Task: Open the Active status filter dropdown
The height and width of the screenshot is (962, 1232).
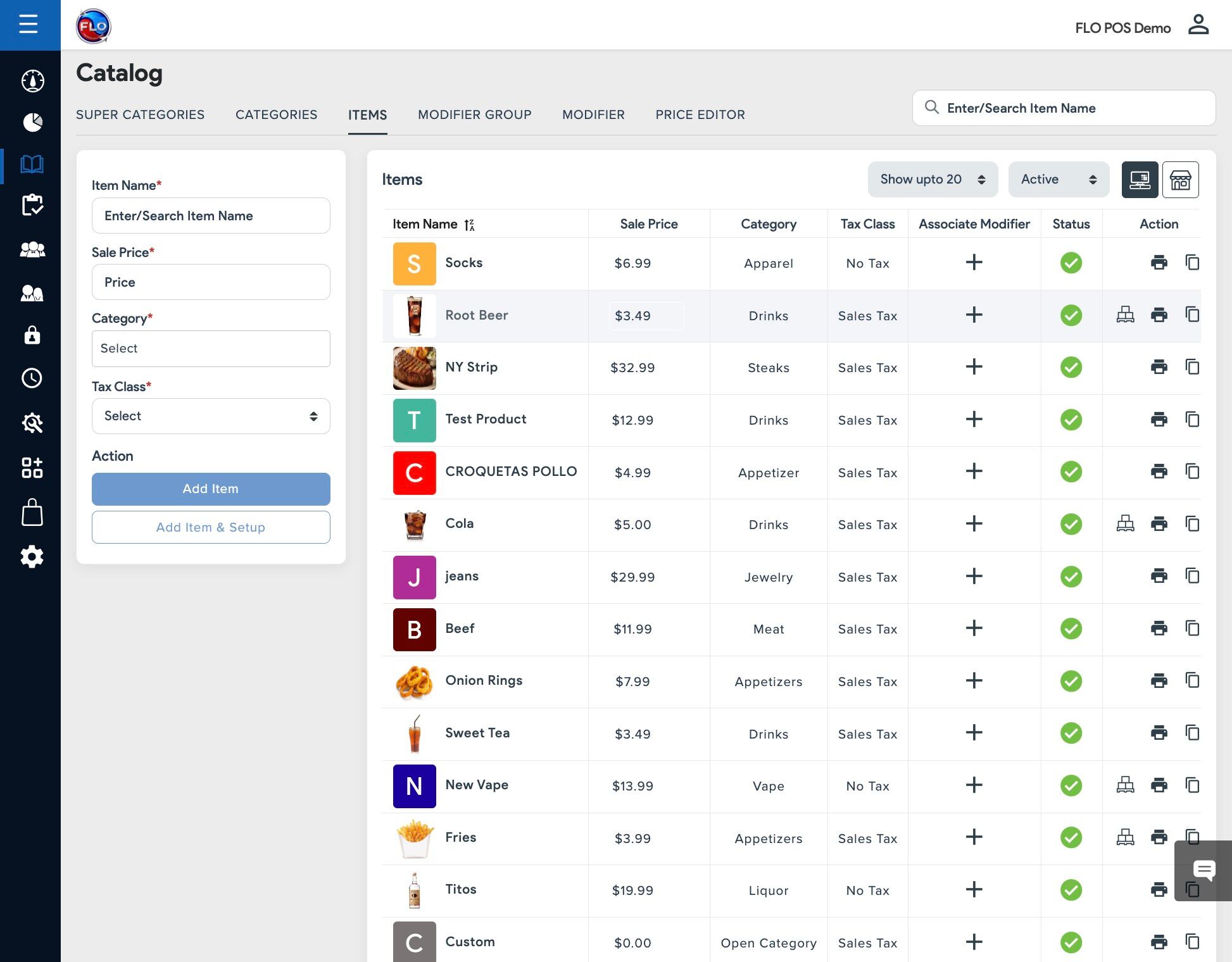Action: (1058, 180)
